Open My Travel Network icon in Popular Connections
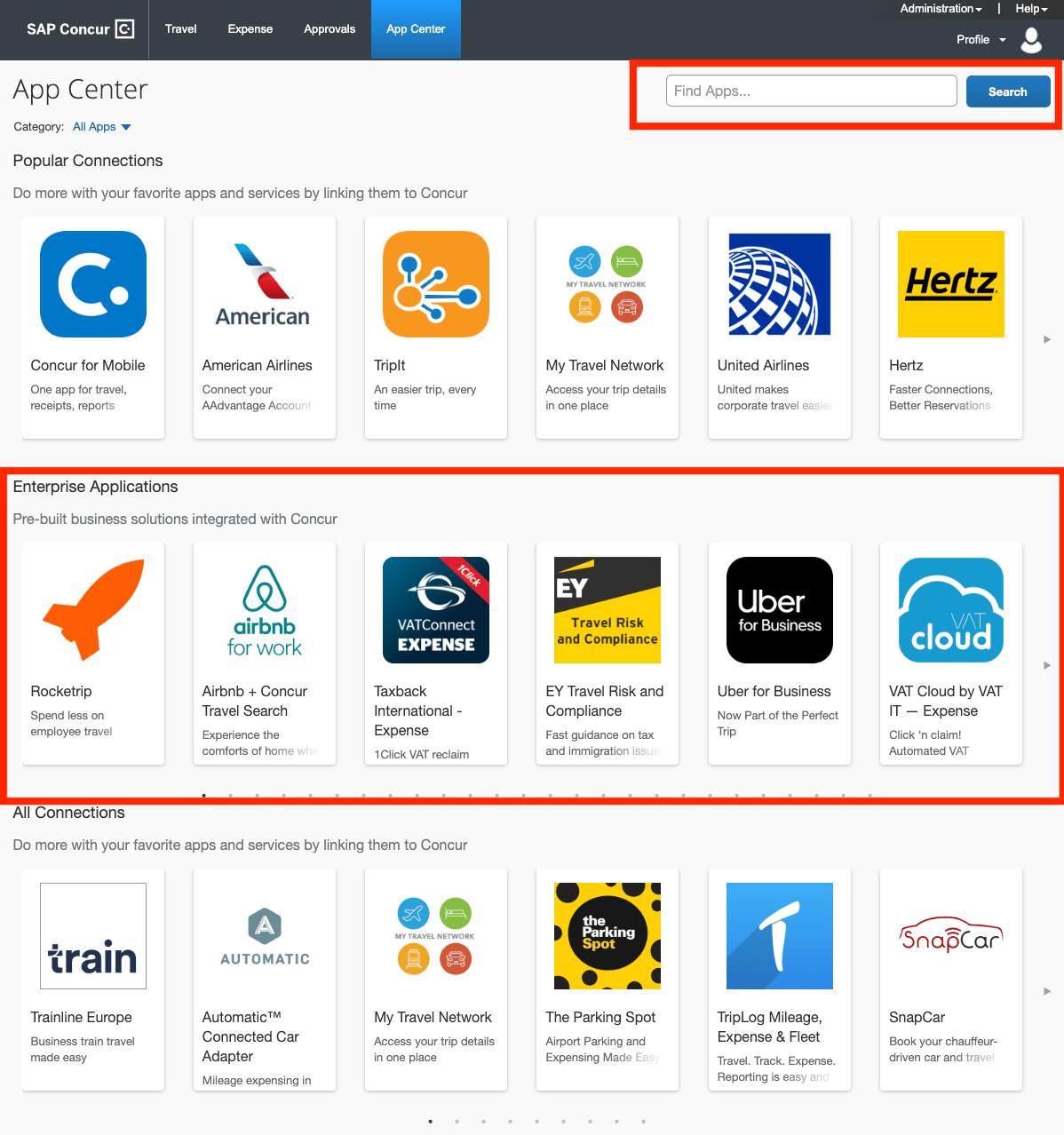 click(x=607, y=284)
